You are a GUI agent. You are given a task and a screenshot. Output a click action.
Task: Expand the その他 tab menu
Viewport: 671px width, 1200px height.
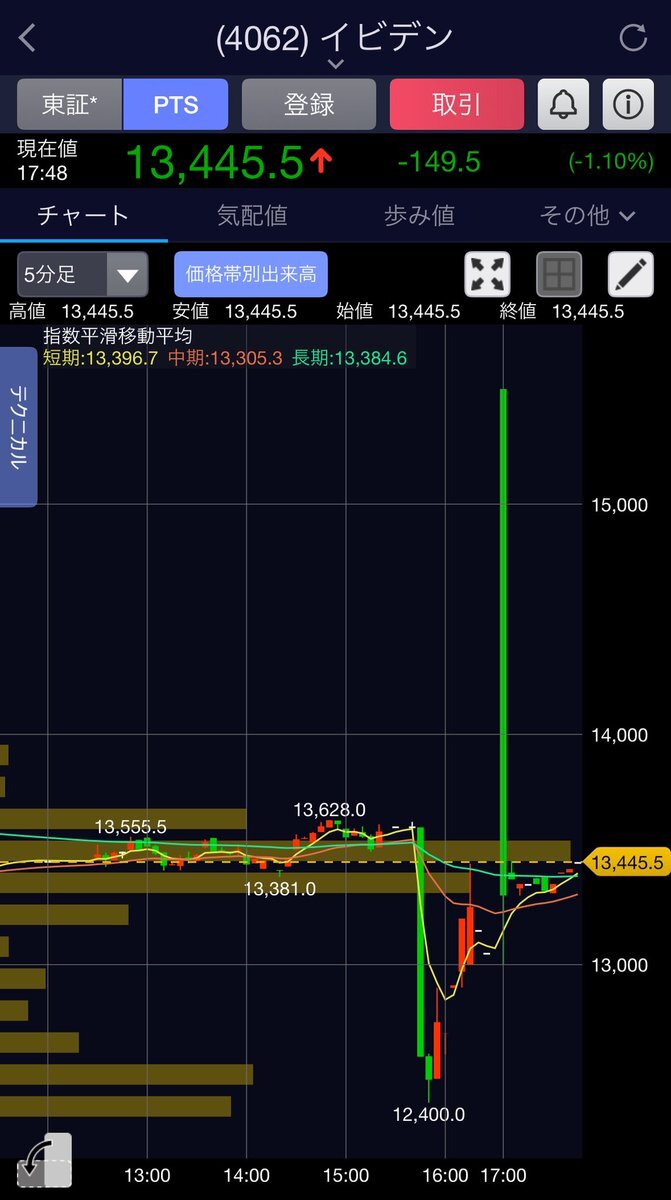coord(587,215)
